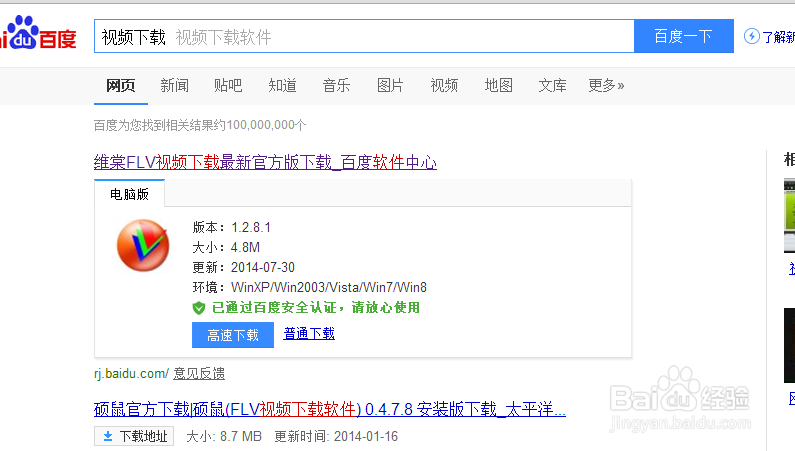Click the 维棠 software round logo icon
Image resolution: width=795 pixels, height=451 pixels.
143,245
